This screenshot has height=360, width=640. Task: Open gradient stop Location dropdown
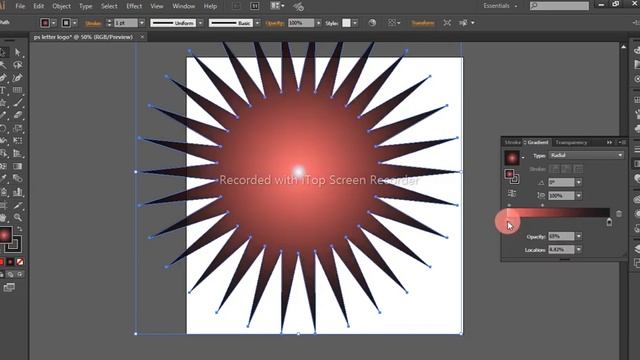coord(579,249)
